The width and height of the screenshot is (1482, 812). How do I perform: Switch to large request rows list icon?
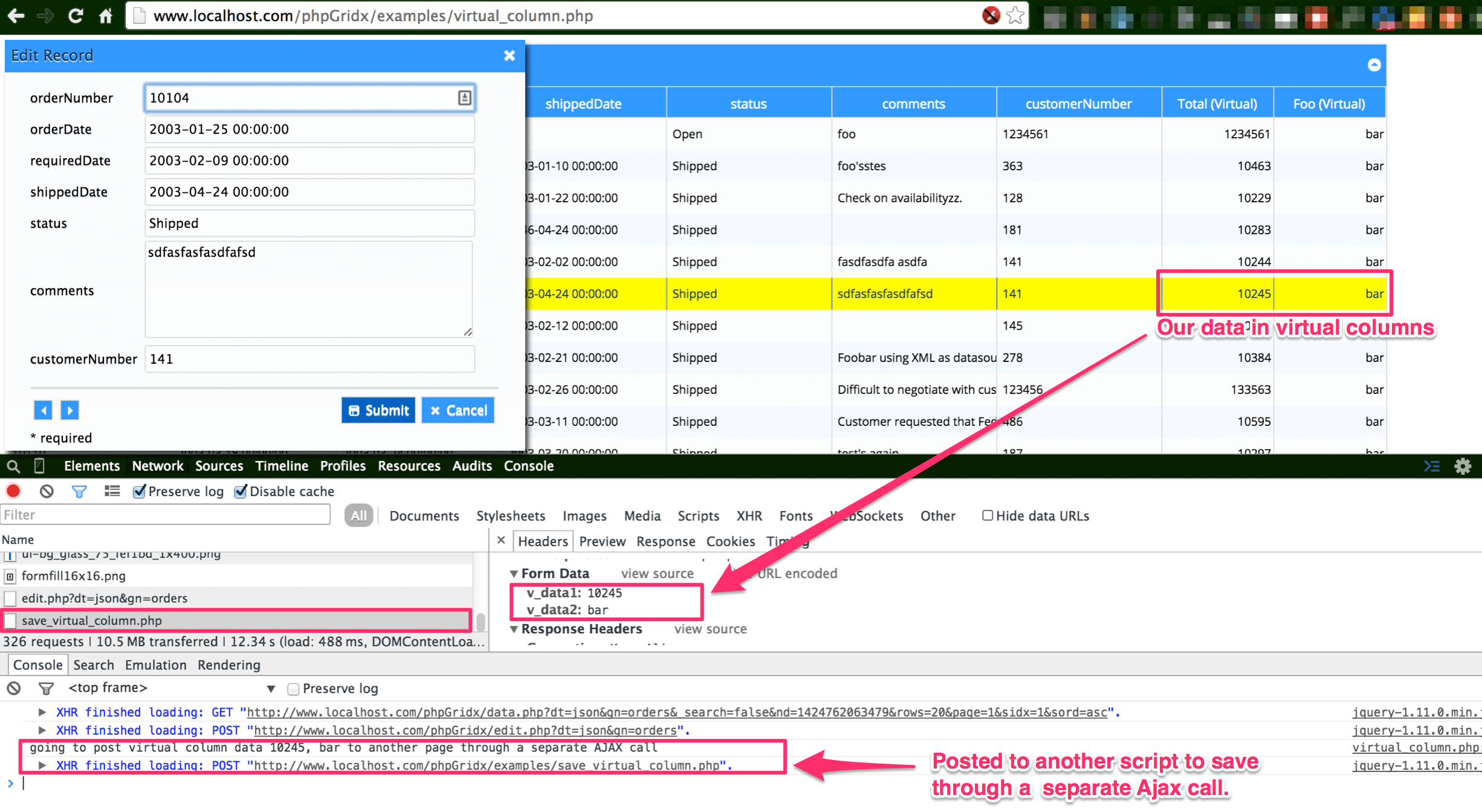tap(112, 491)
